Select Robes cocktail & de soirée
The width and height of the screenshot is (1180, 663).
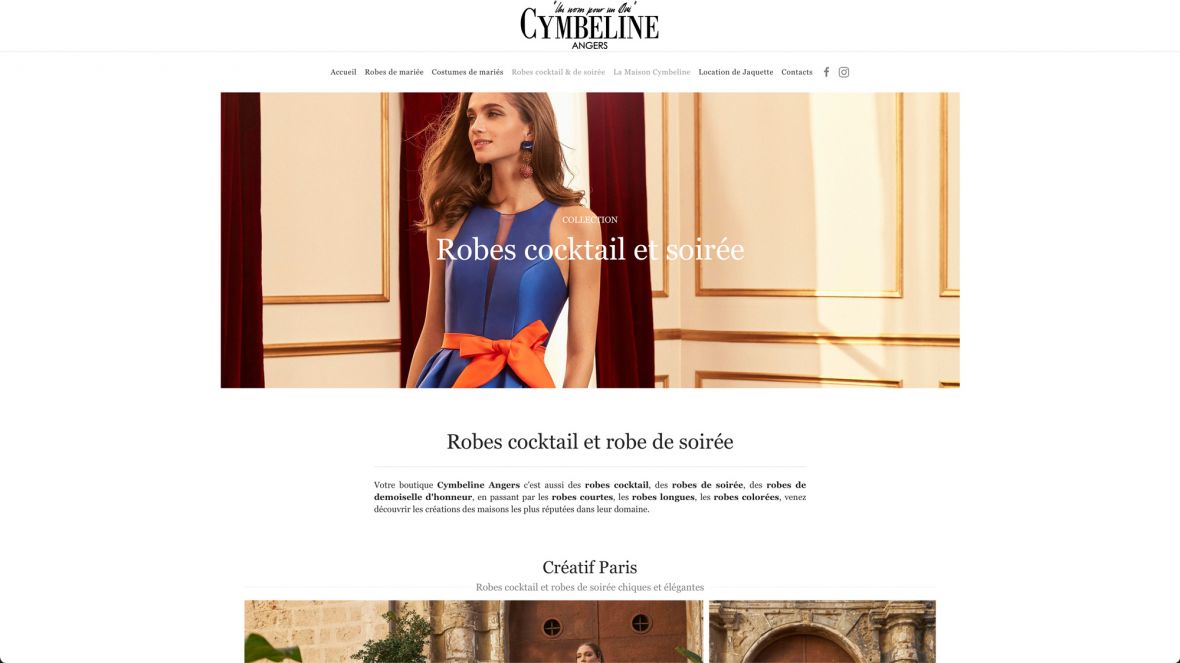point(558,72)
